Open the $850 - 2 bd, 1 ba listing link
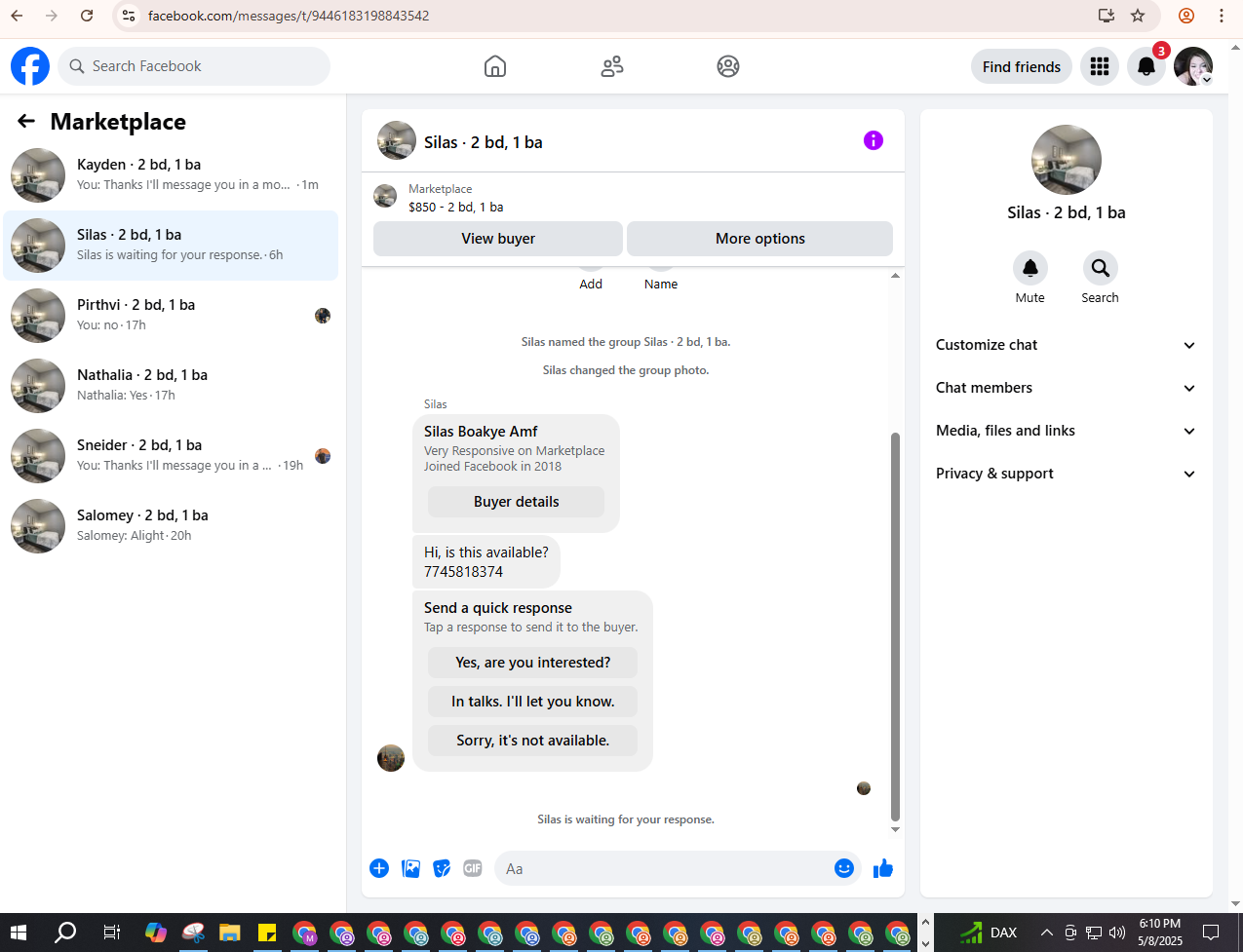 point(456,207)
